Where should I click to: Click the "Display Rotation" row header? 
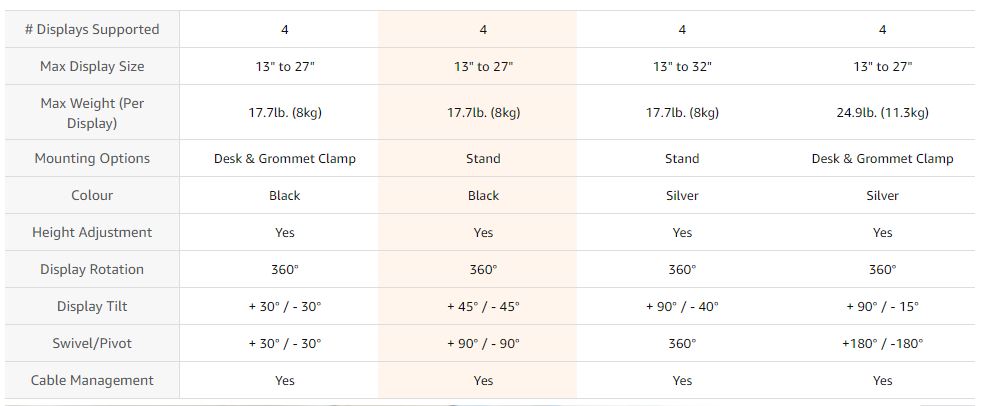click(x=92, y=270)
